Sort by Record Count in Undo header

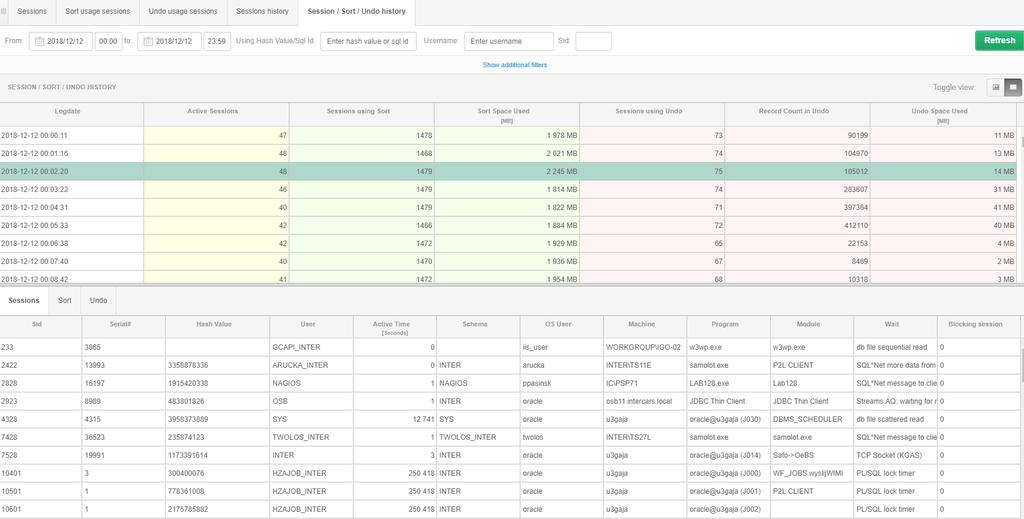pos(797,114)
